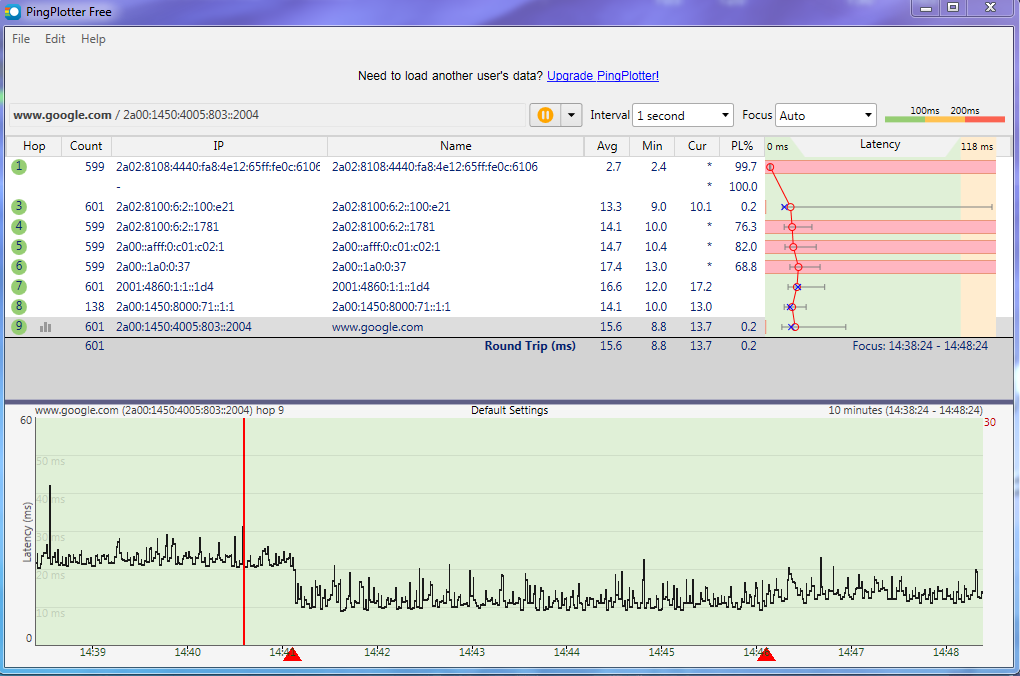
Task: Open the Edit menu
Action: pyautogui.click(x=55, y=39)
